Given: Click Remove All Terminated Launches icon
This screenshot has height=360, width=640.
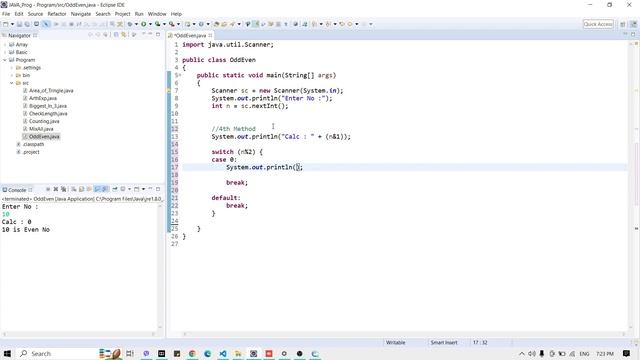Looking at the screenshot, I should coord(64,189).
